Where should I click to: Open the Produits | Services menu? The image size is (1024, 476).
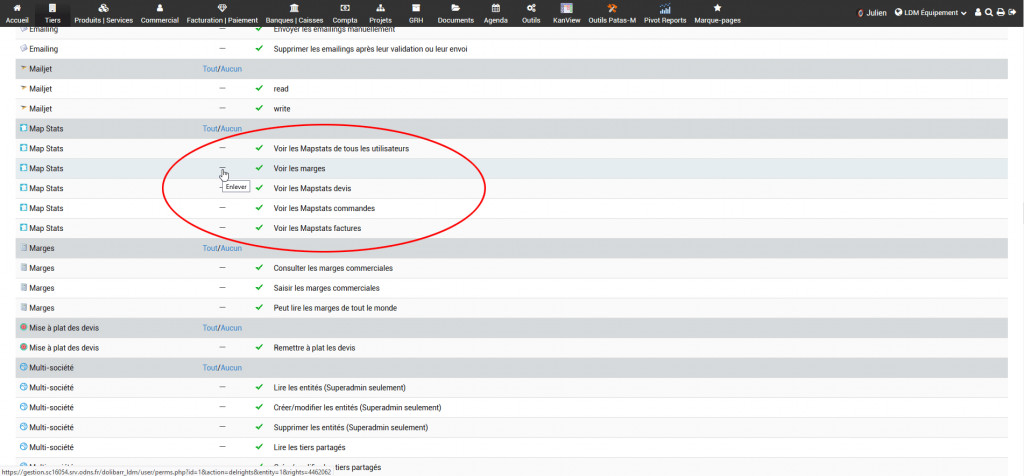coord(104,13)
